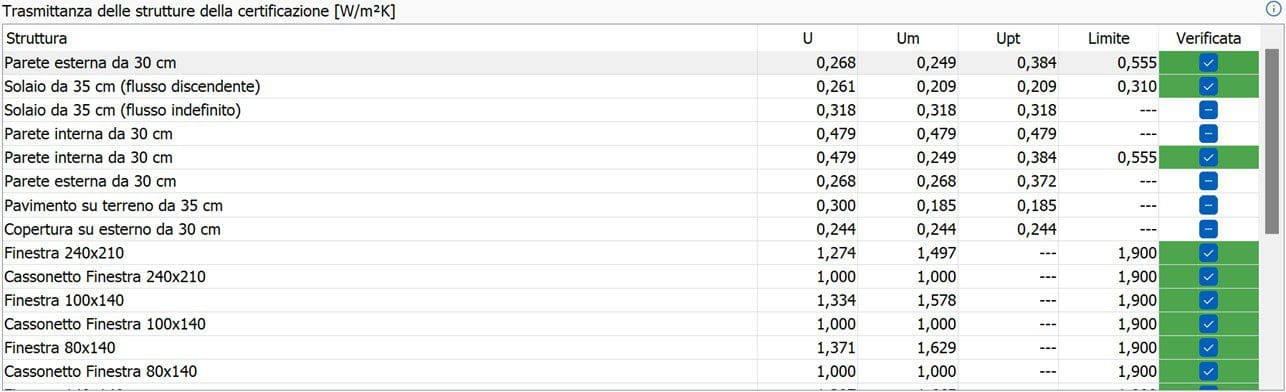
Task: Sort by the U column header
Action: [808, 38]
